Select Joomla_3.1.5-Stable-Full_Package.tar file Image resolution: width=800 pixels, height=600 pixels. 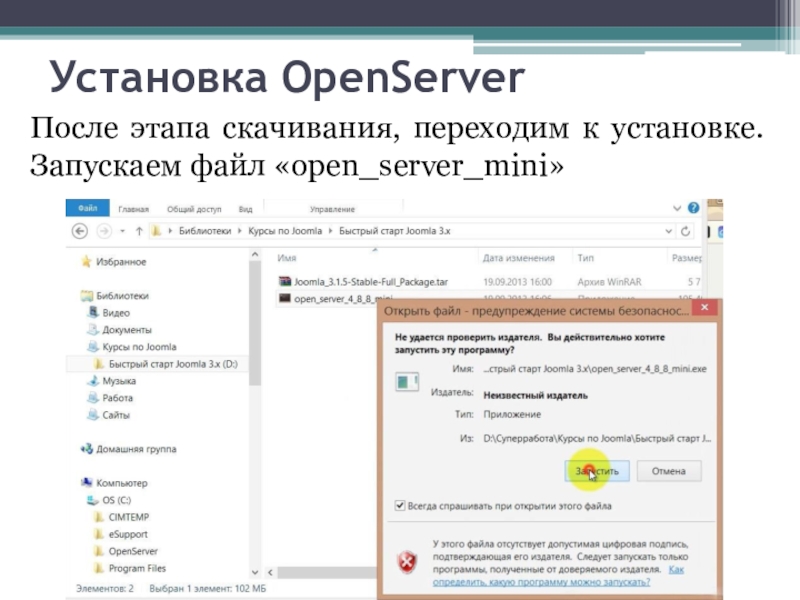click(371, 282)
